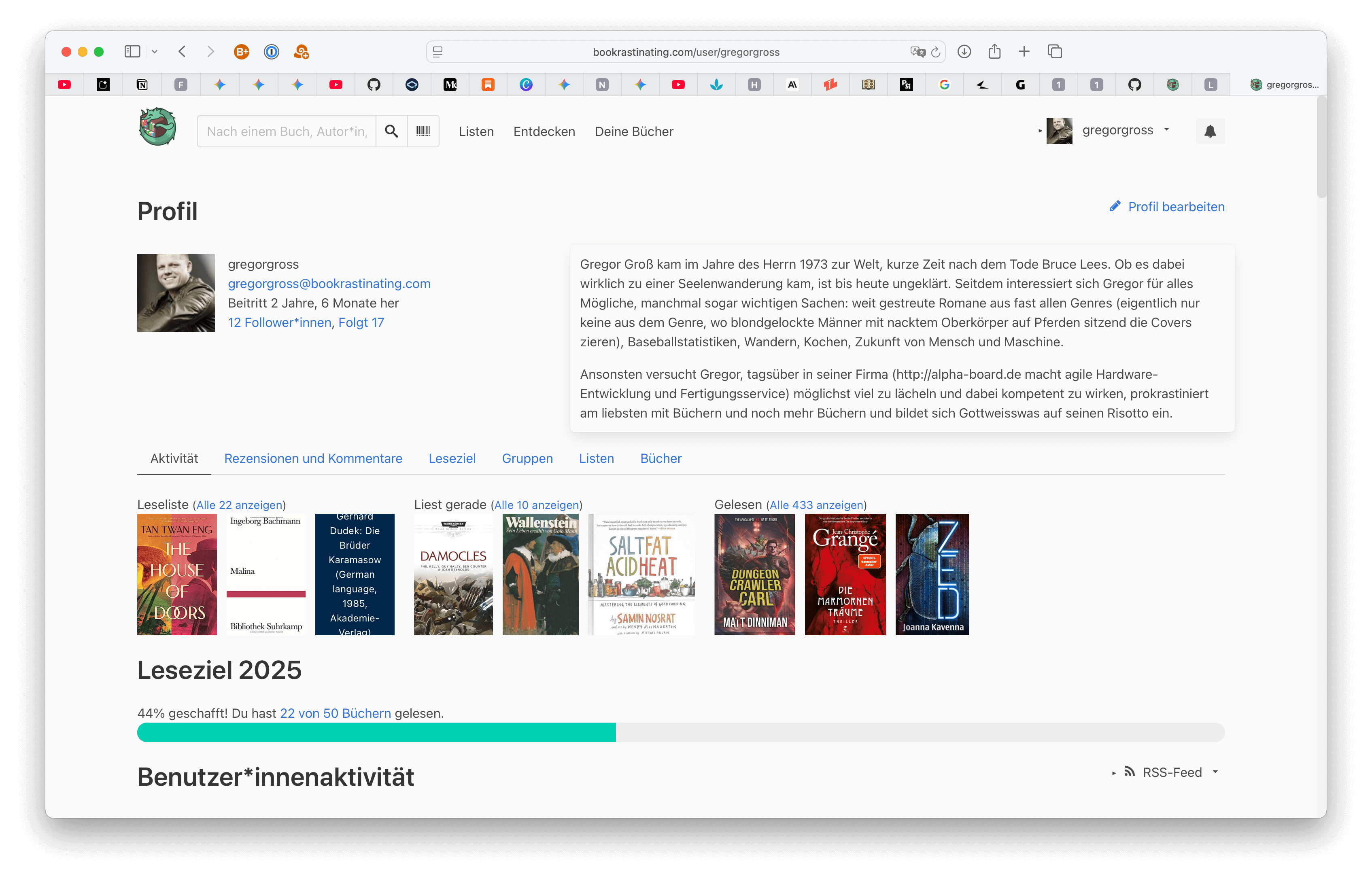Toggle the Safari sidebar button
Viewport: 1372px width, 878px height.
132,52
